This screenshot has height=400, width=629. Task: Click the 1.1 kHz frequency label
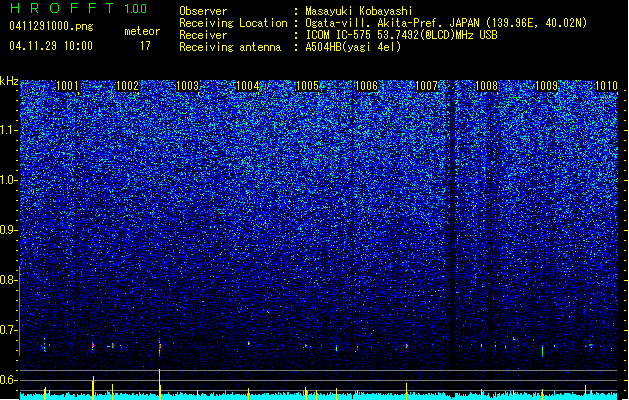pos(9,130)
